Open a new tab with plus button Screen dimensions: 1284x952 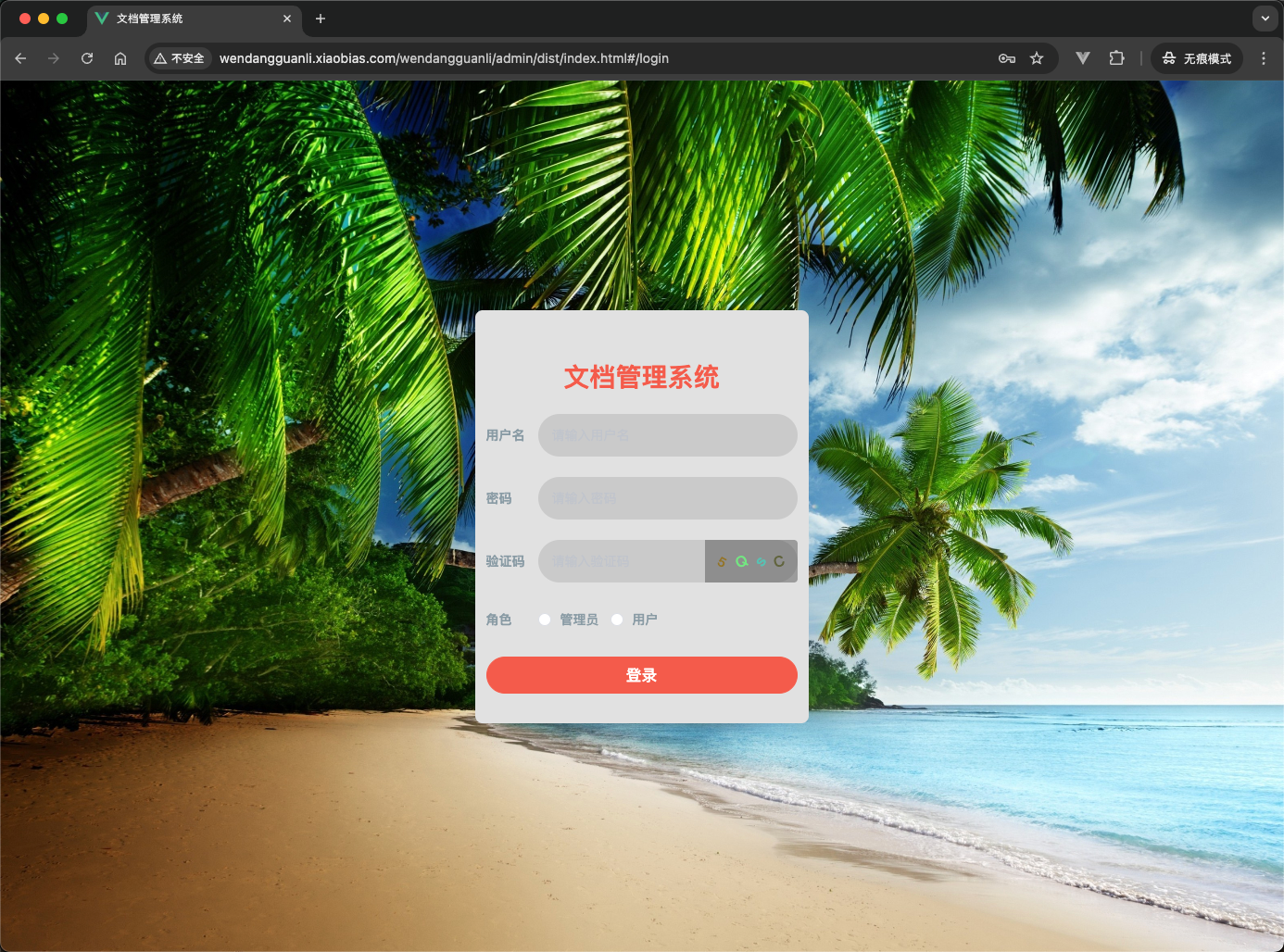321,19
